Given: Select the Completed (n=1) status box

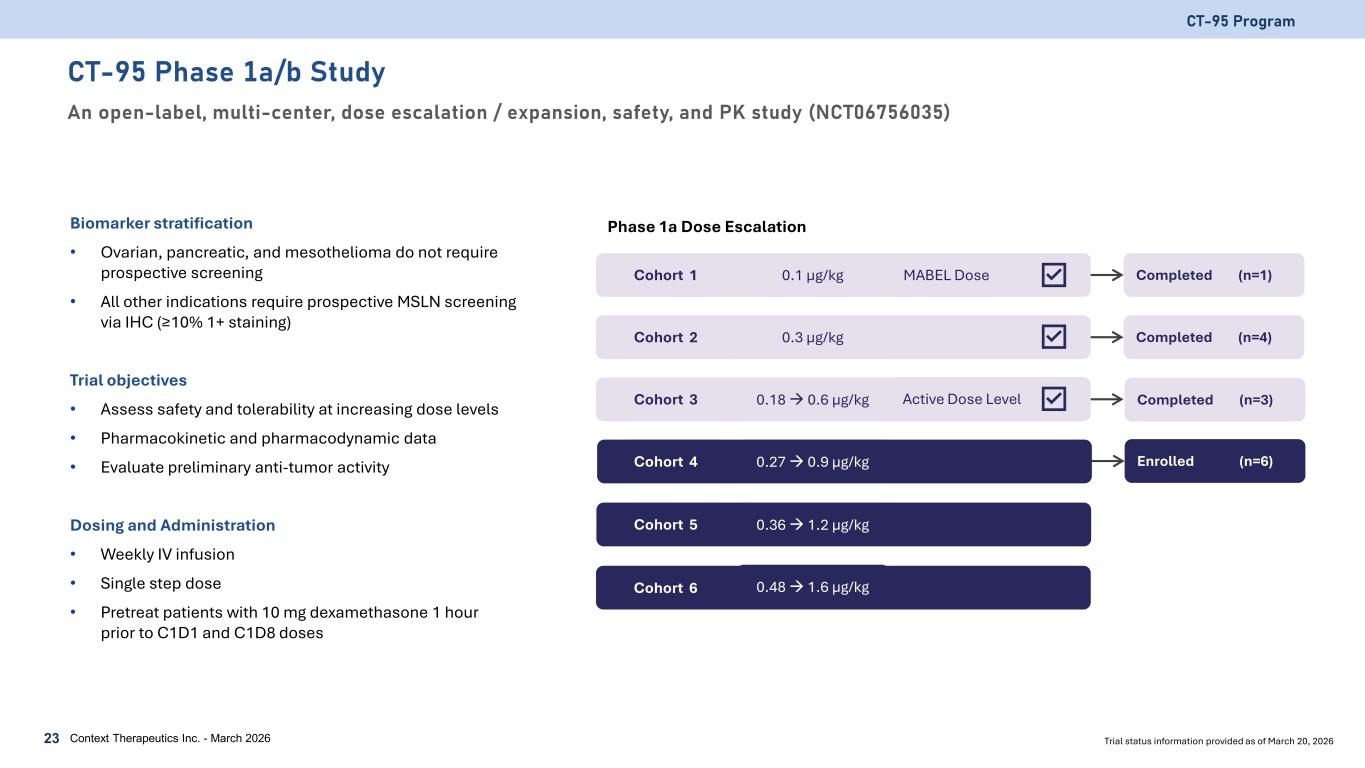Looking at the screenshot, I should (1213, 275).
